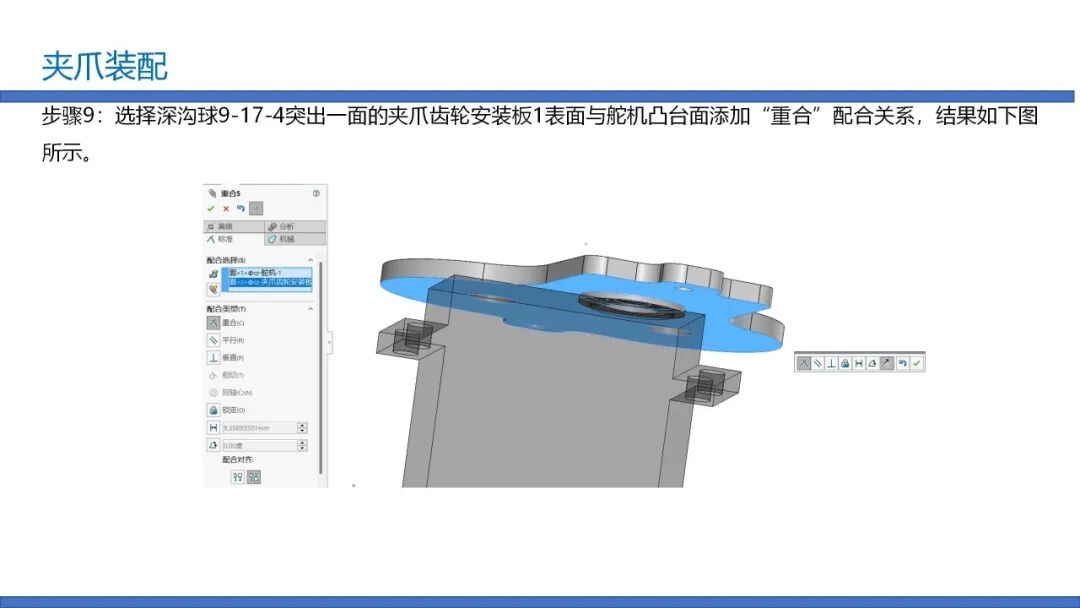Confirm the mate with the panel's green checkmark
1080x608 pixels.
[211, 208]
